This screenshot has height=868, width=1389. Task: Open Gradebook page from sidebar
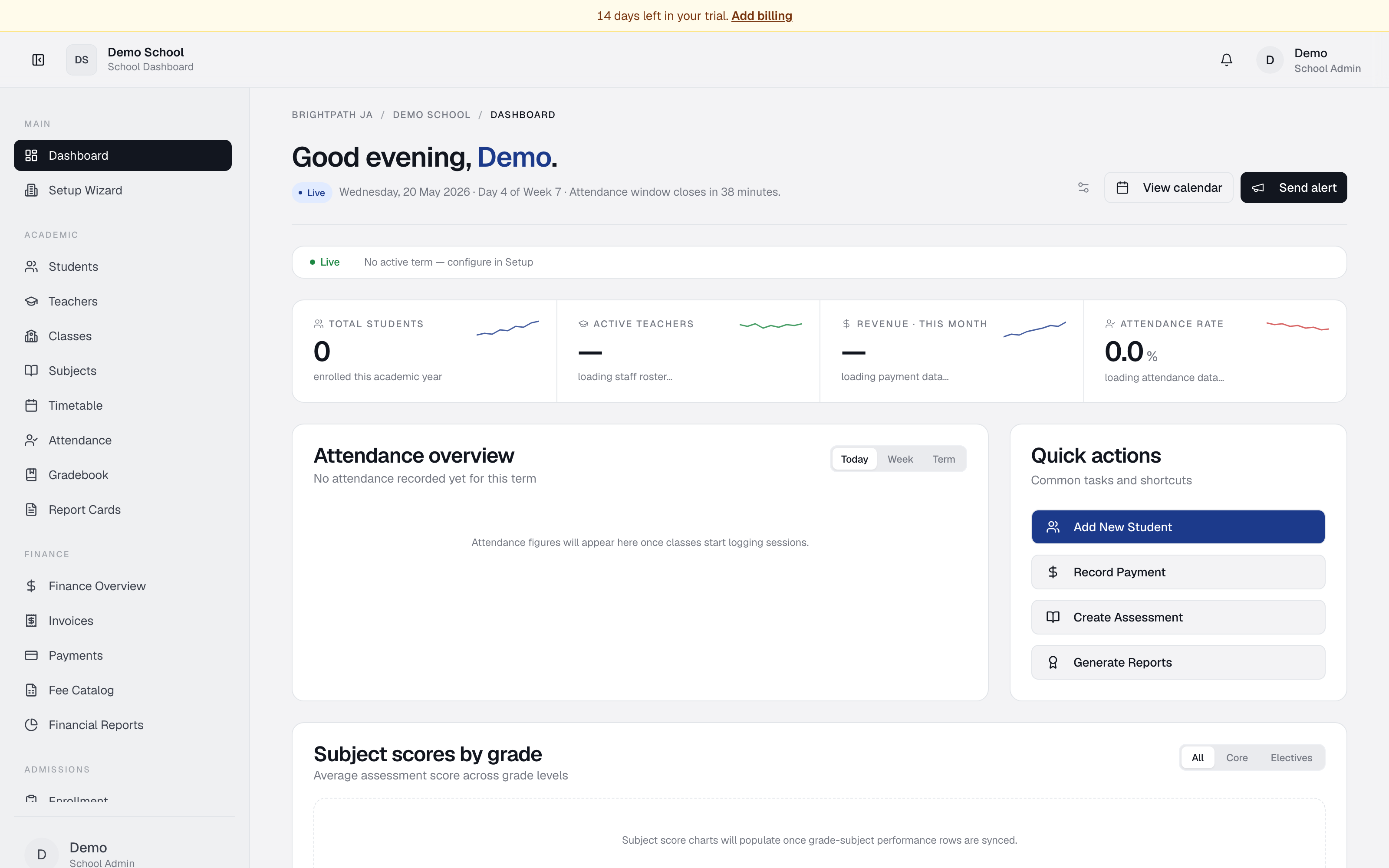(123, 475)
